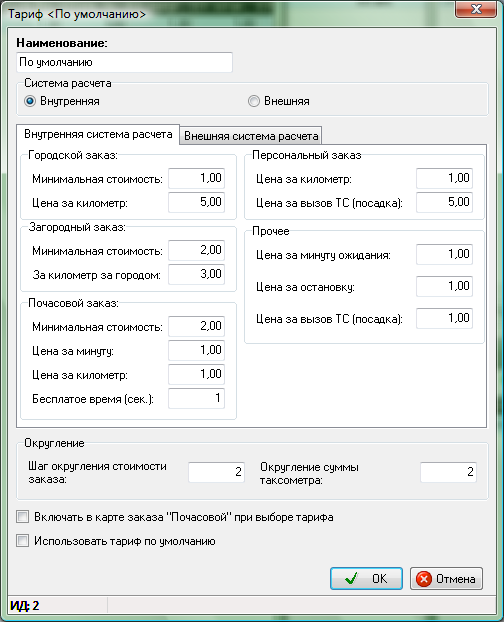
Task: Select the Внешняя radio button
Action: tap(254, 101)
